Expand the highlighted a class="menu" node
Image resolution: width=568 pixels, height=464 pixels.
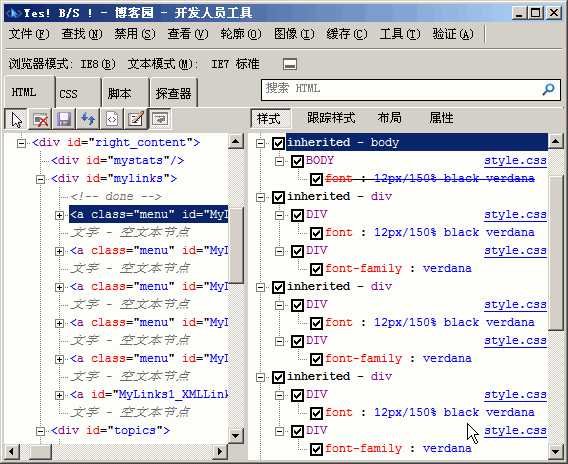point(59,215)
